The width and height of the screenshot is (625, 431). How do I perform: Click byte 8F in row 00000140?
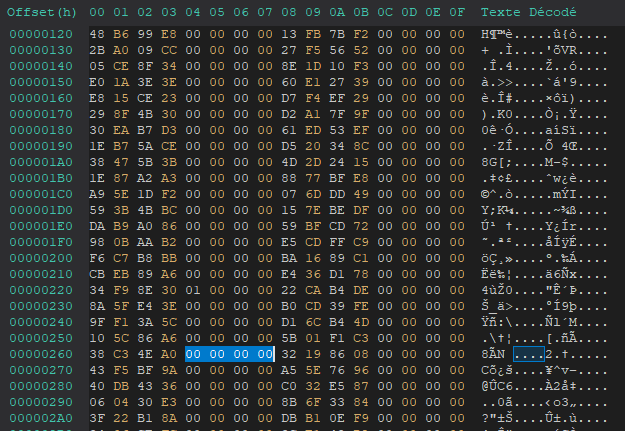145,66
